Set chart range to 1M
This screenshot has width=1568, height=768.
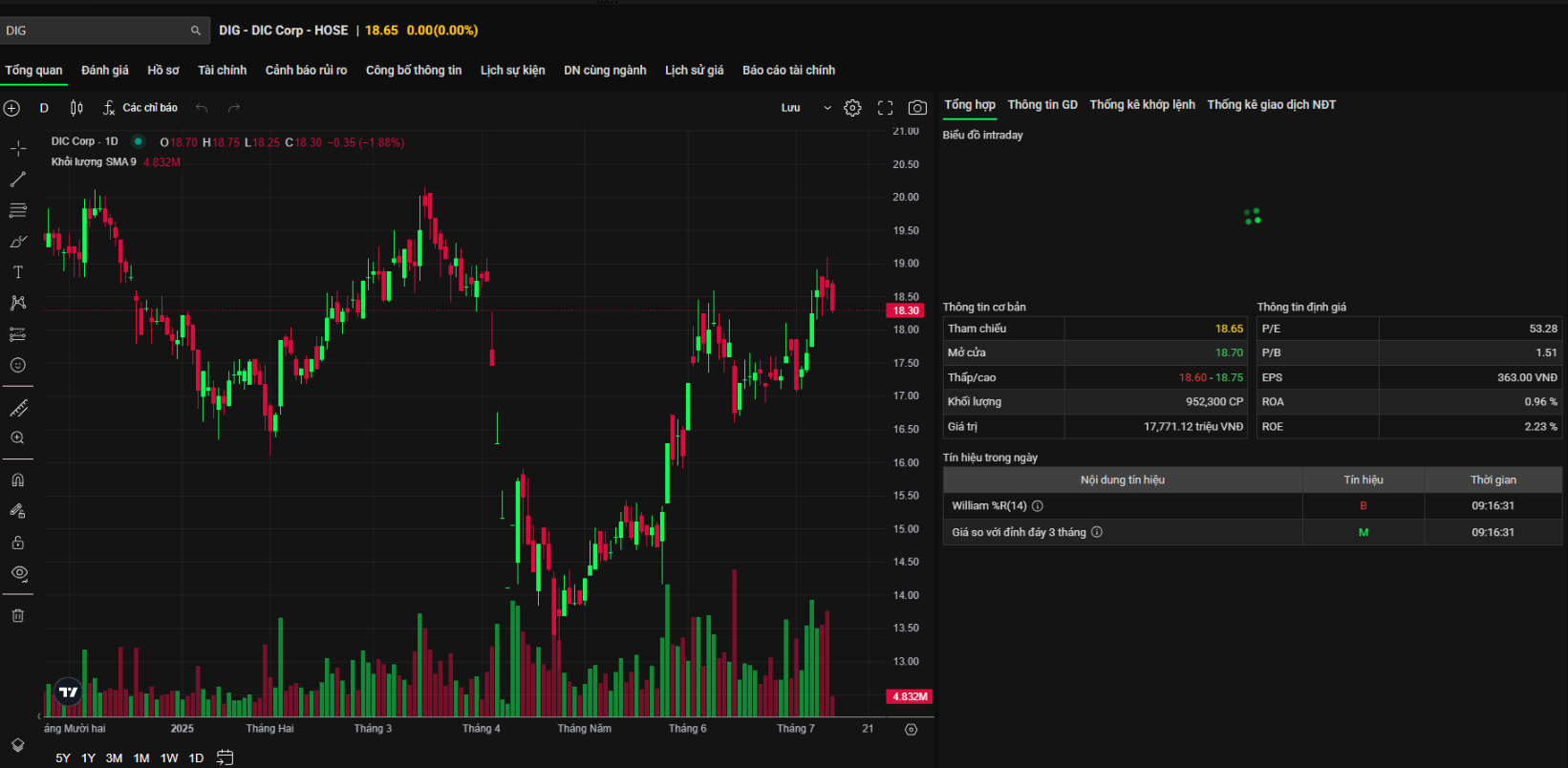(141, 757)
